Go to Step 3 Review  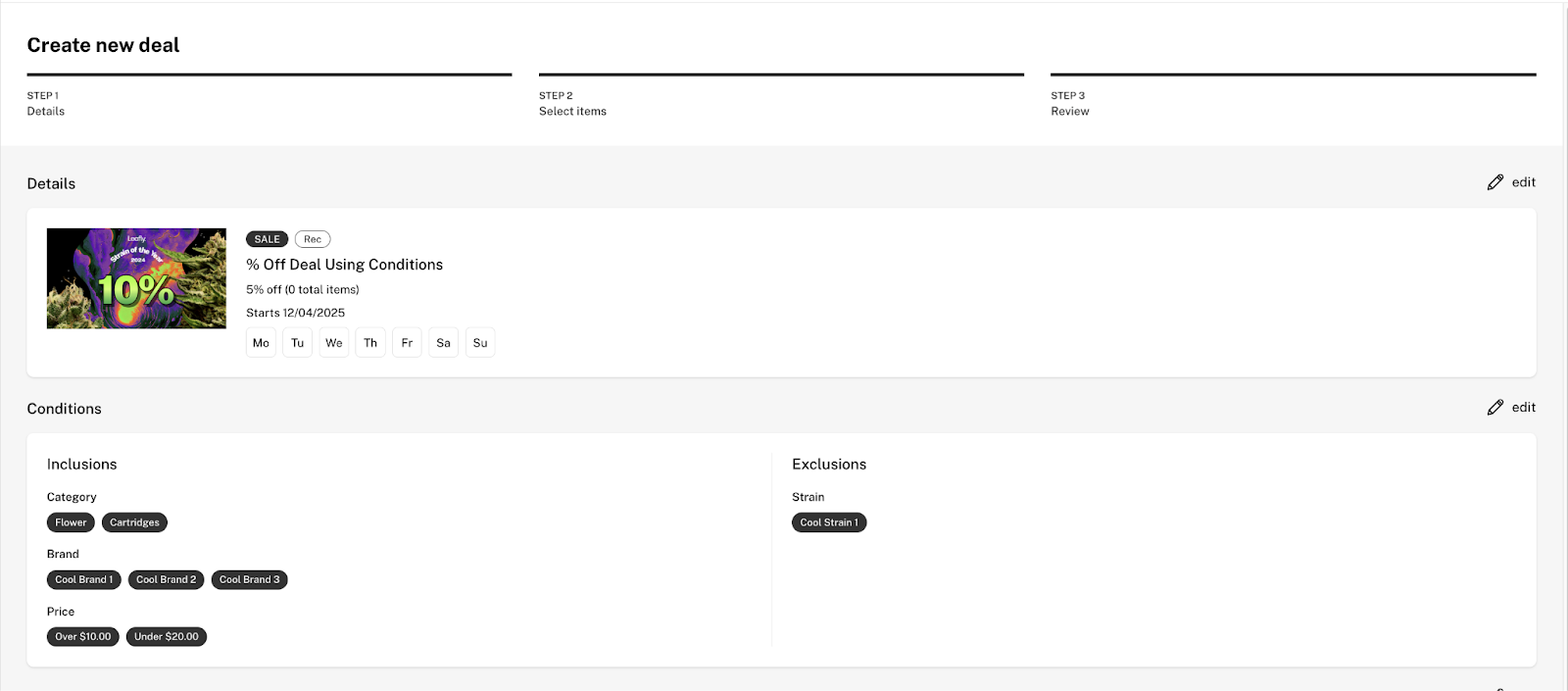[x=1069, y=104]
